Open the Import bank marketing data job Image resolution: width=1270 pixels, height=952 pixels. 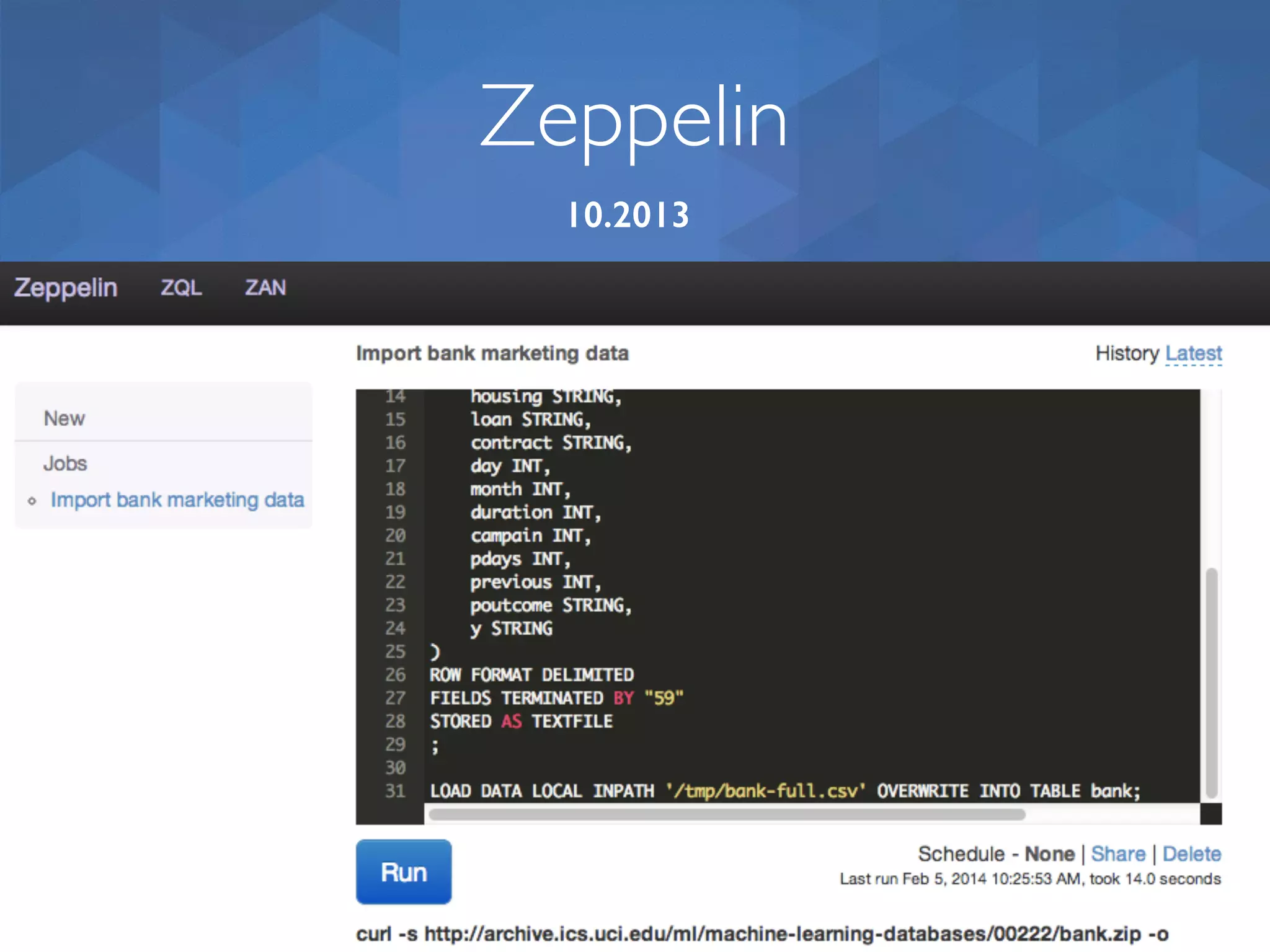pos(177,500)
